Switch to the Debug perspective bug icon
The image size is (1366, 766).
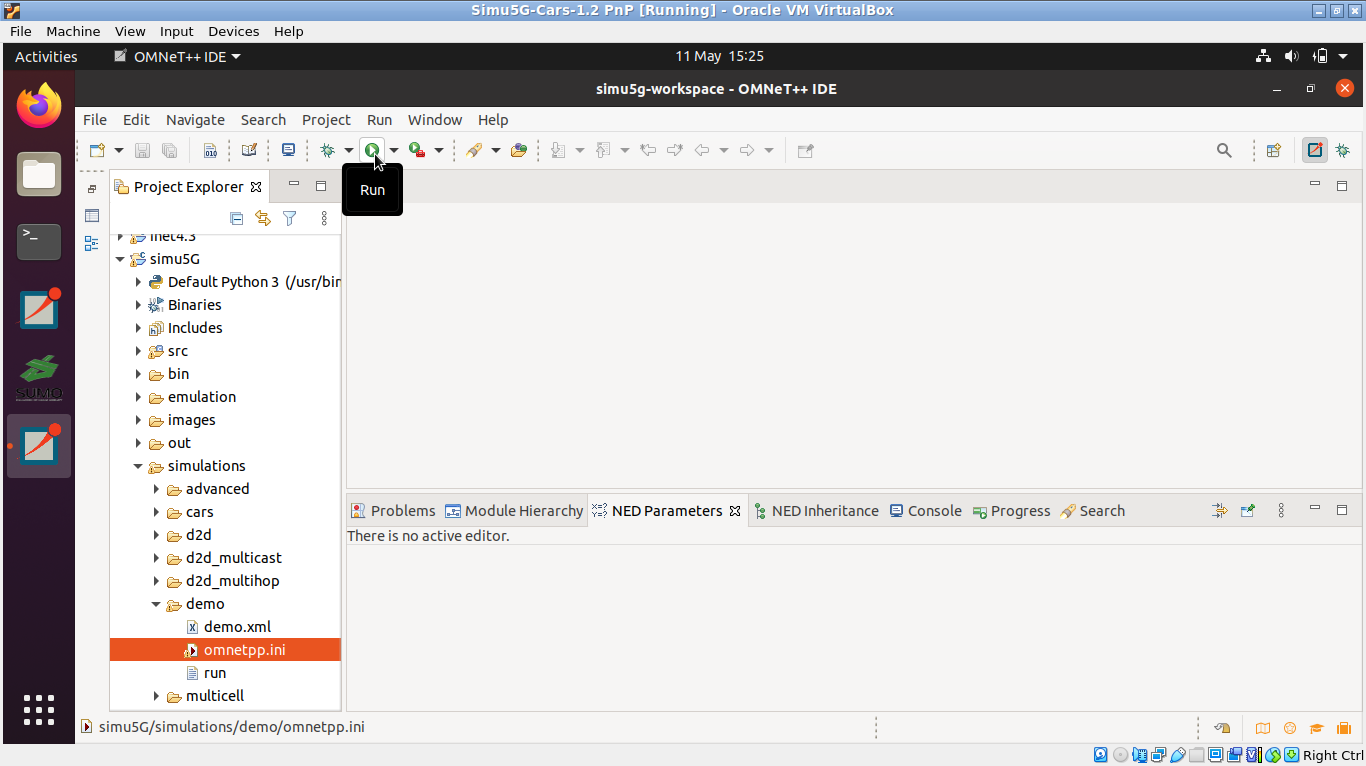coord(1342,150)
